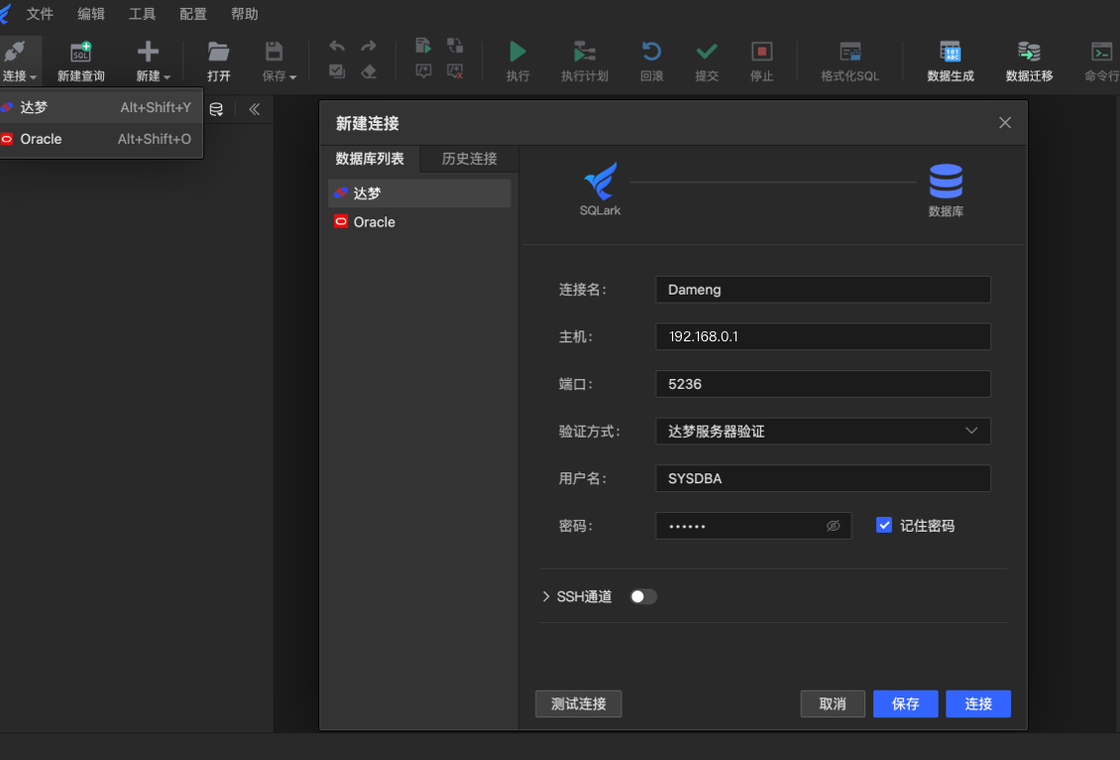Viewport: 1120px width, 760px height.
Task: Click the 打开 open folder icon
Action: [x=219, y=51]
